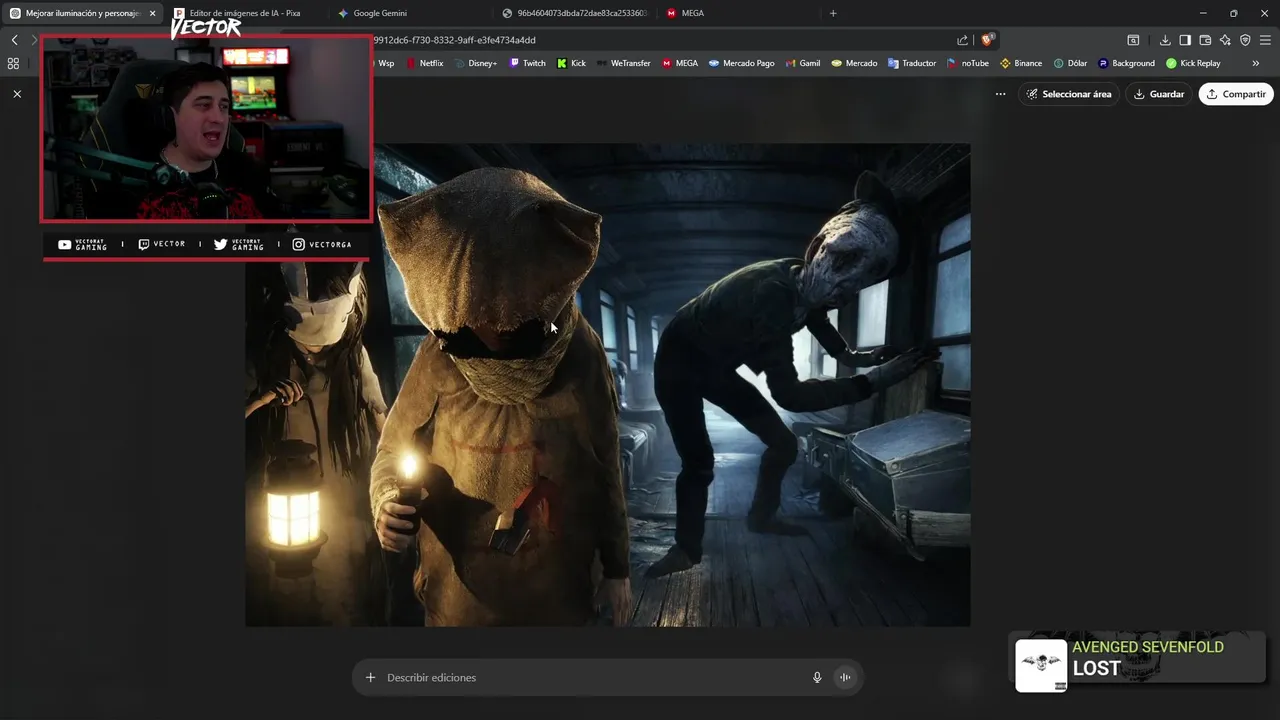Open the Kick bookmark
The width and height of the screenshot is (1280, 720).
coord(572,63)
